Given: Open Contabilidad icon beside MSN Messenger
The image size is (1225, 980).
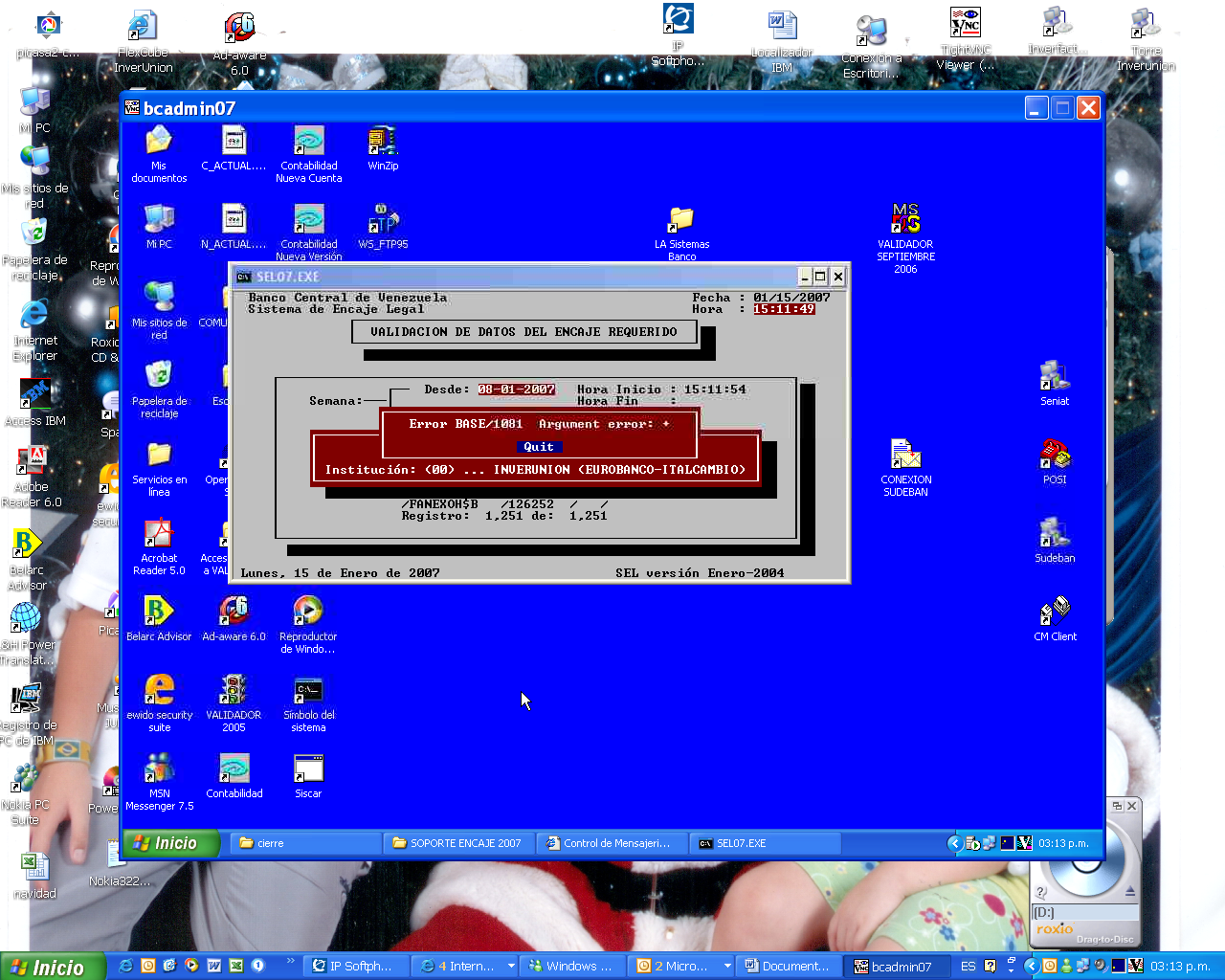Looking at the screenshot, I should tap(234, 776).
